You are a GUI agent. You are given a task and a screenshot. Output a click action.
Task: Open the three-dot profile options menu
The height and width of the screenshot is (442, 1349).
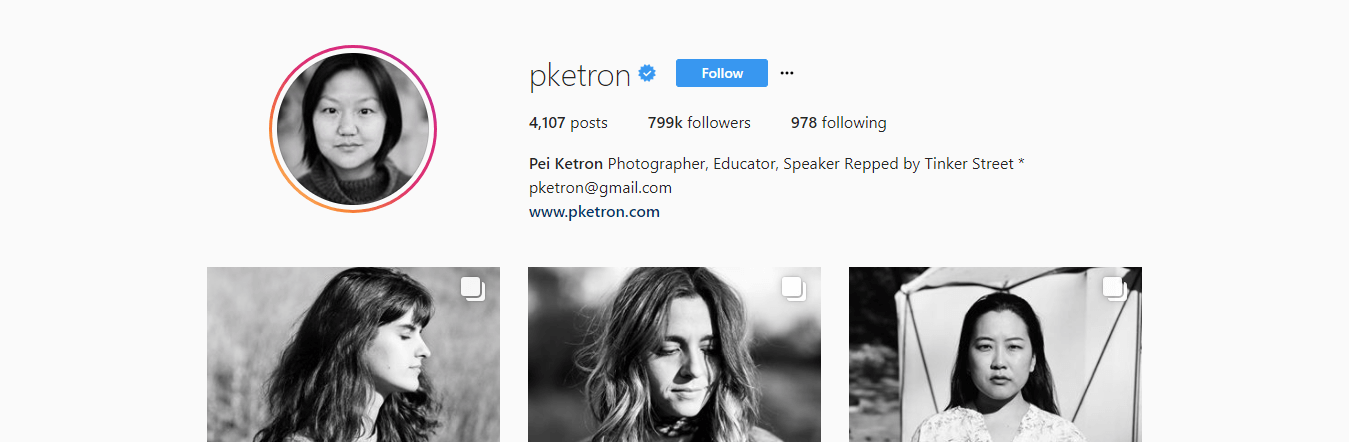pyautogui.click(x=787, y=73)
